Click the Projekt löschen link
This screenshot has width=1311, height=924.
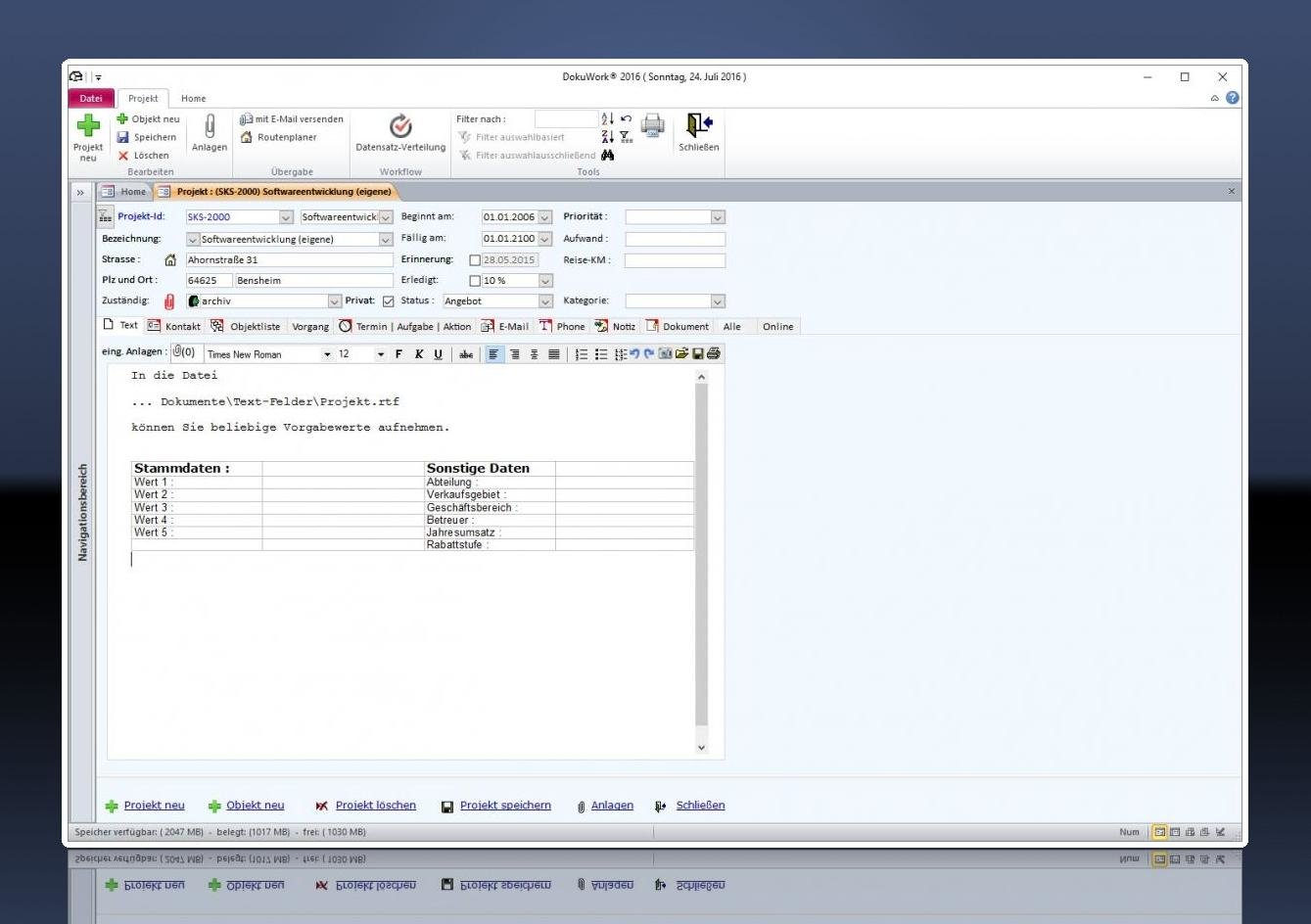375,806
